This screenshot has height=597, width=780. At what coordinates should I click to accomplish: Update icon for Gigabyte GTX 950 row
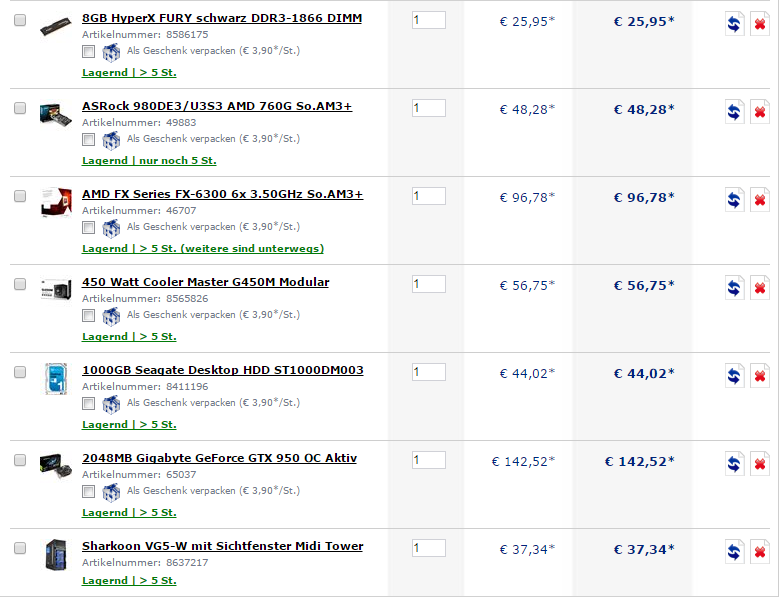click(734, 464)
